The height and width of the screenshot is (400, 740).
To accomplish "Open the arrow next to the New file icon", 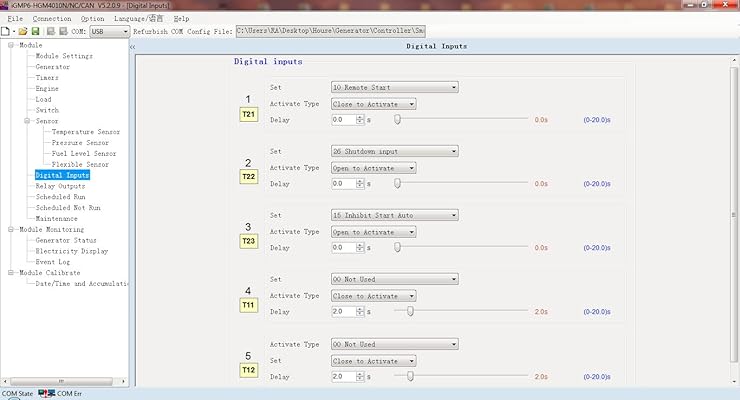I will [x=14, y=32].
